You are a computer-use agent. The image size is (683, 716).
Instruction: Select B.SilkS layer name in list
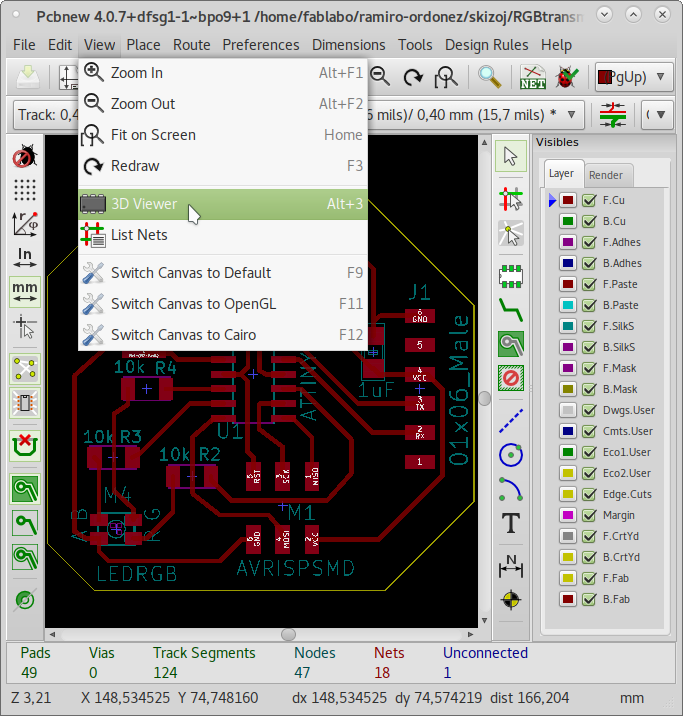point(618,347)
